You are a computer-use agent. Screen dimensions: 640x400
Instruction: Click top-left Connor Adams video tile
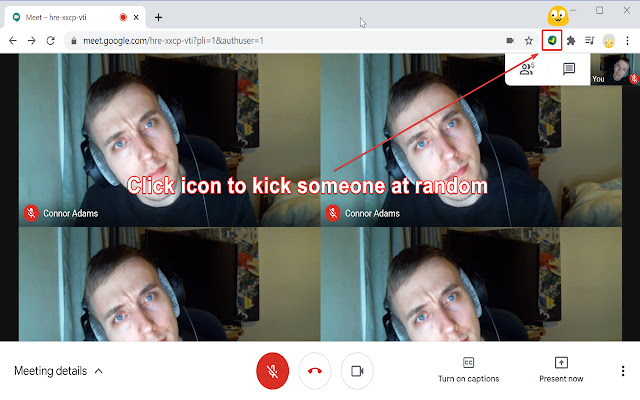[169, 140]
